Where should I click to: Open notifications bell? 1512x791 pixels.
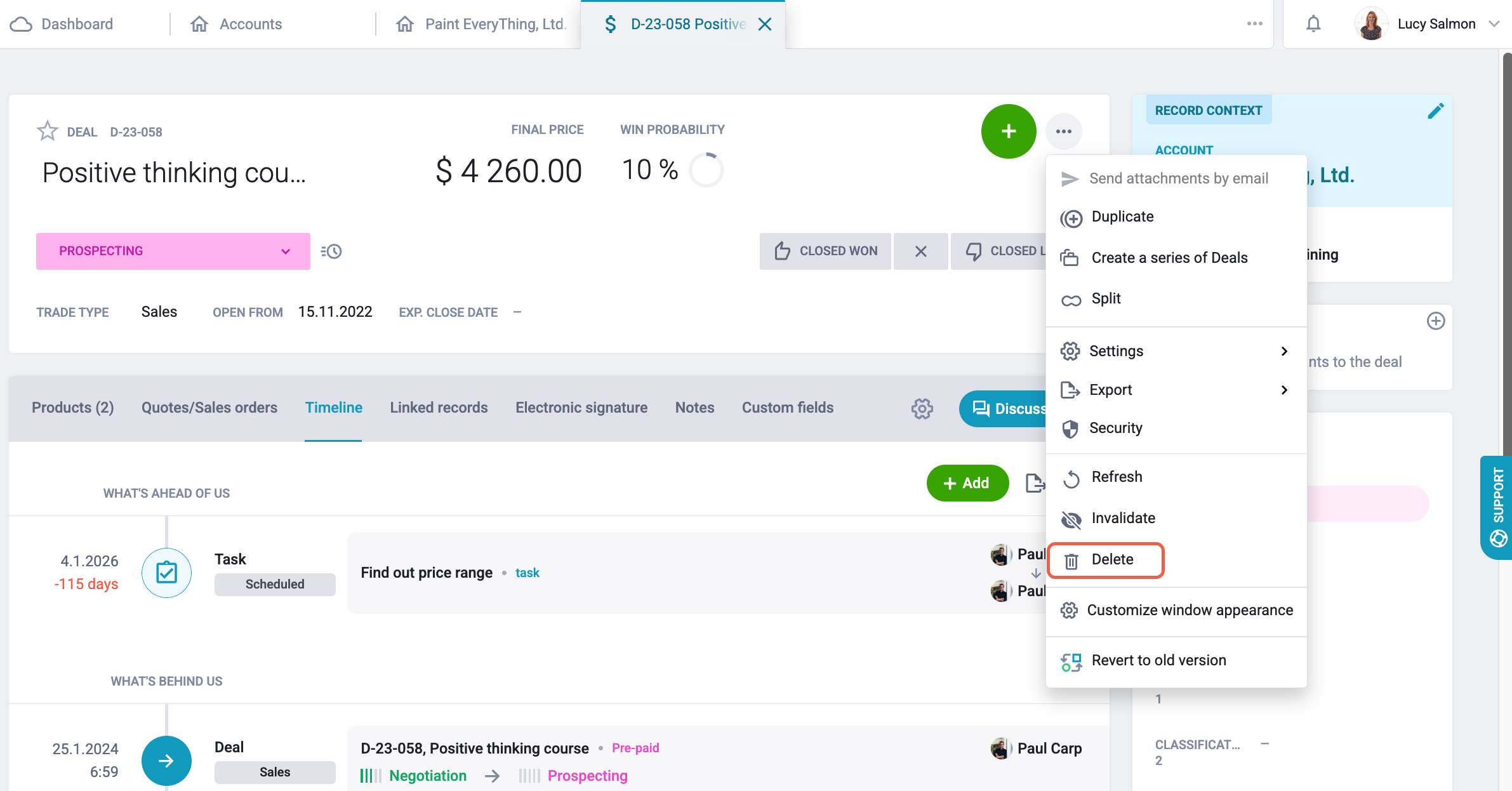[x=1313, y=24]
